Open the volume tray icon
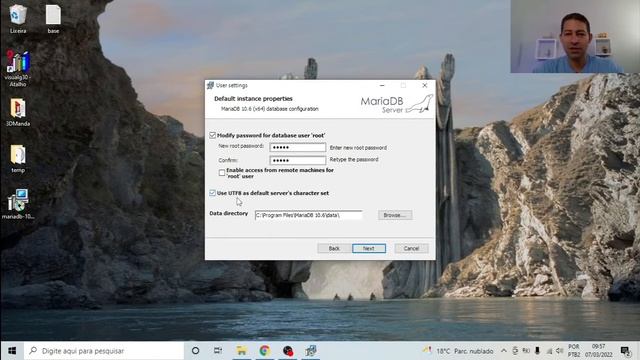 (560, 351)
